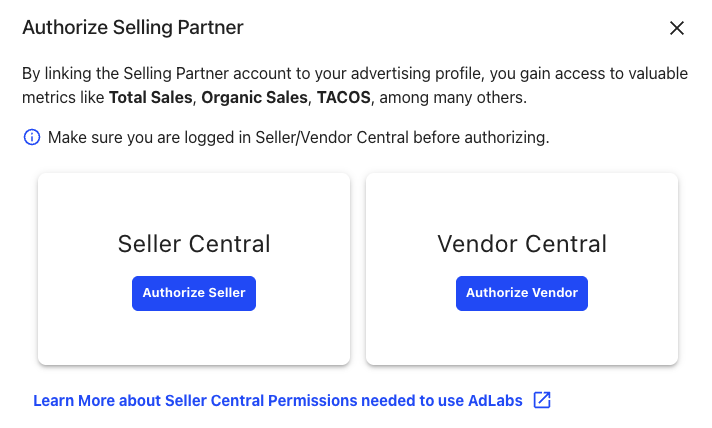
Task: Close the Authorize Selling Partner dialog
Action: (x=677, y=28)
